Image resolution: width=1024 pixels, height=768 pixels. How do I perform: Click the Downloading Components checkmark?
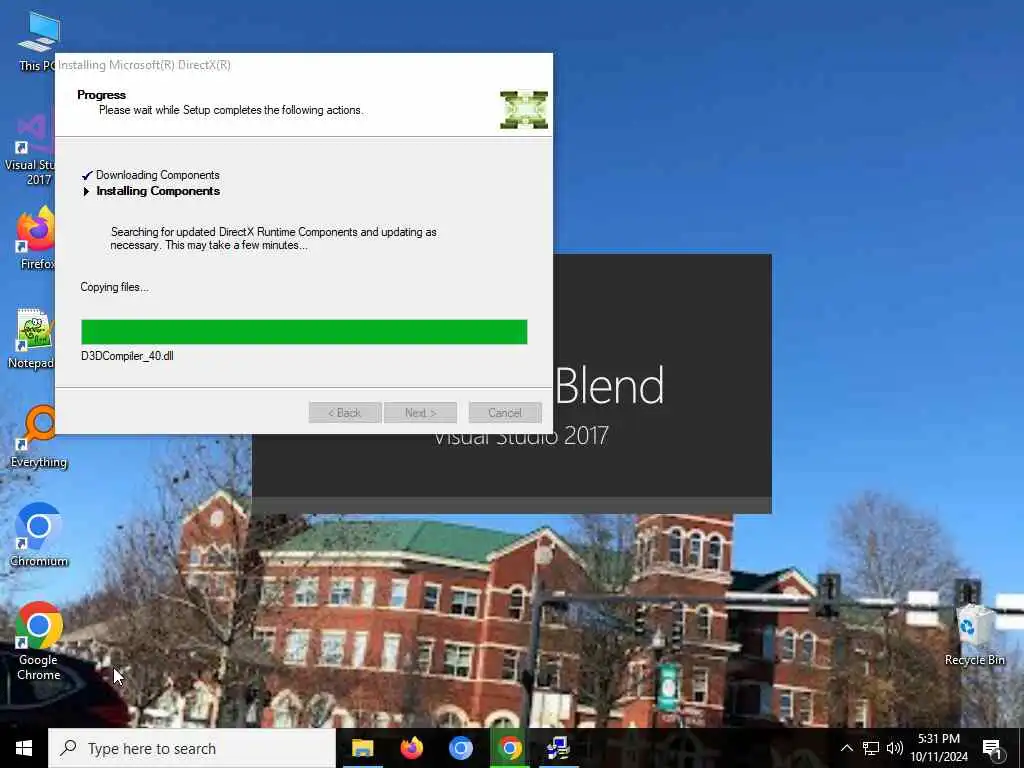click(x=87, y=175)
